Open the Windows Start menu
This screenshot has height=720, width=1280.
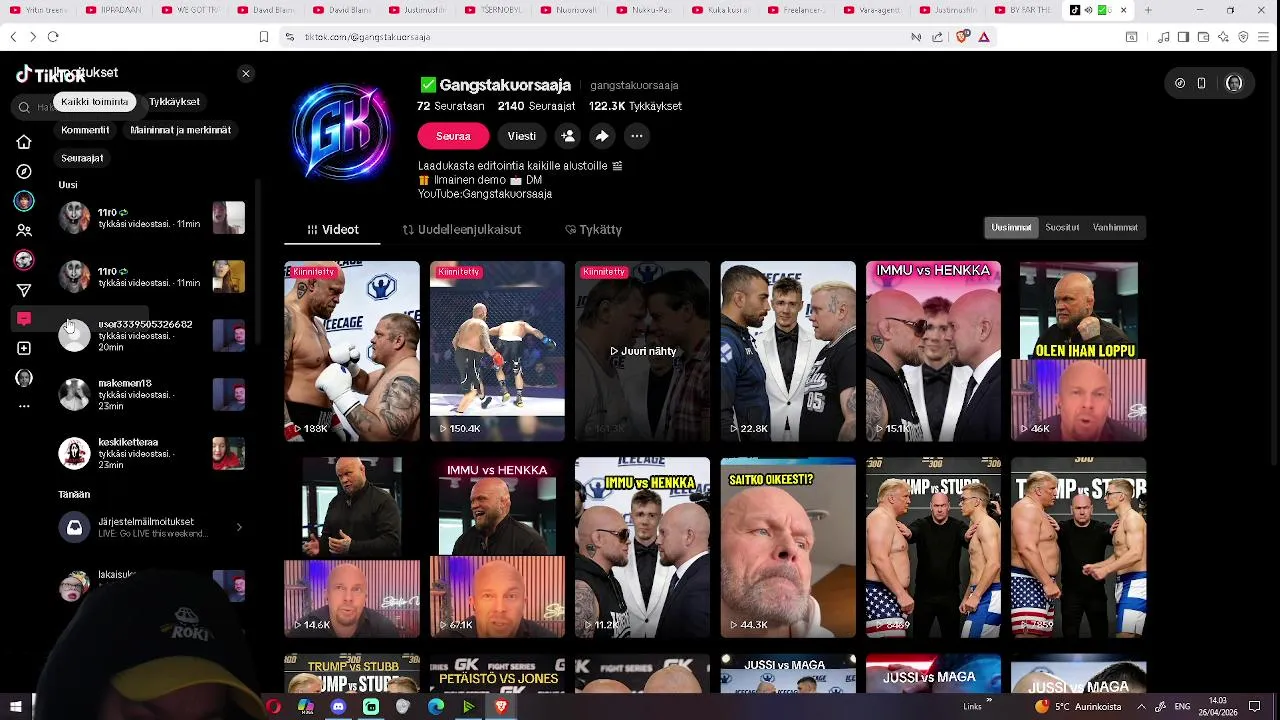click(x=16, y=707)
